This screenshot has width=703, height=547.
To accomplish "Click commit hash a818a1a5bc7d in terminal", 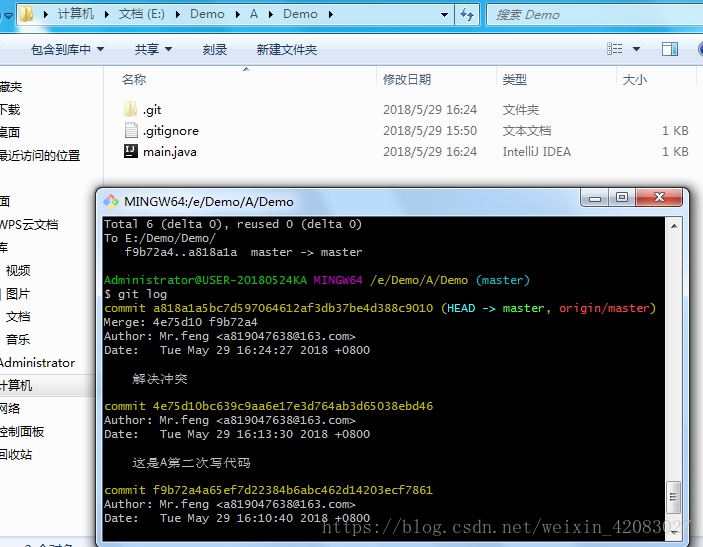I will [x=293, y=308].
